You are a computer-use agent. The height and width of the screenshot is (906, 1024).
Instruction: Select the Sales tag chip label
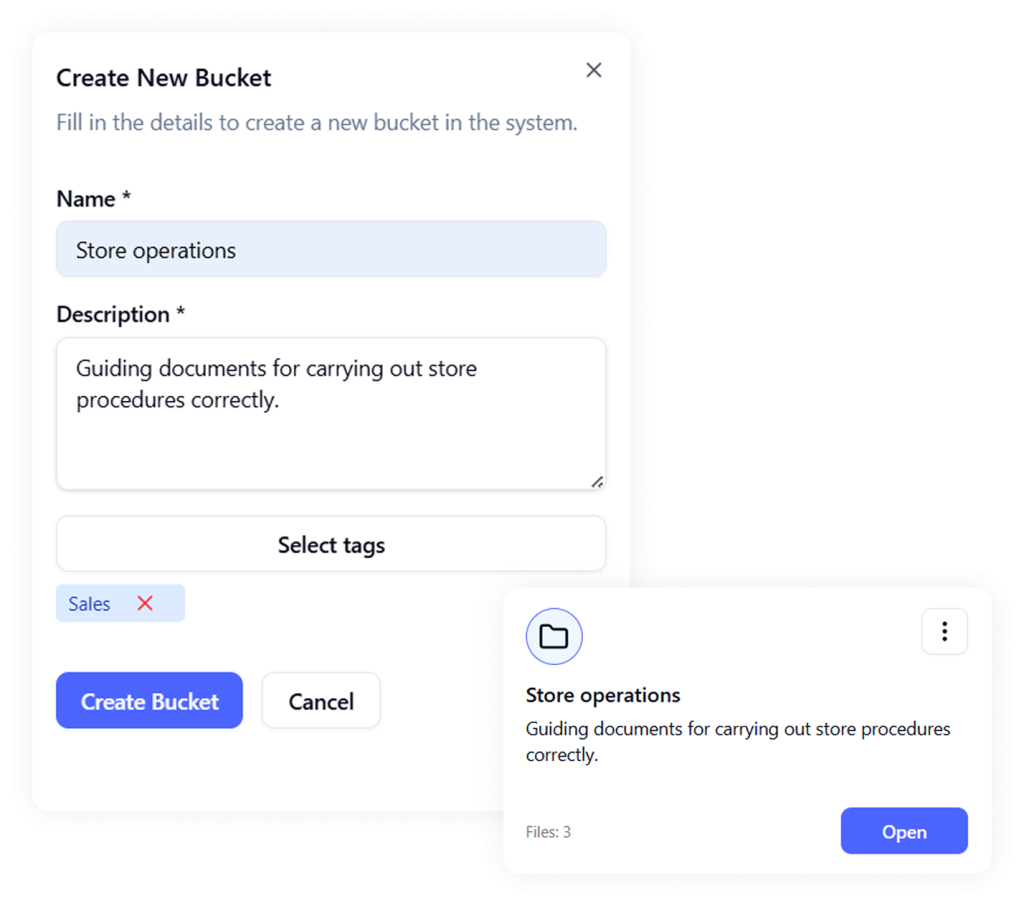89,603
